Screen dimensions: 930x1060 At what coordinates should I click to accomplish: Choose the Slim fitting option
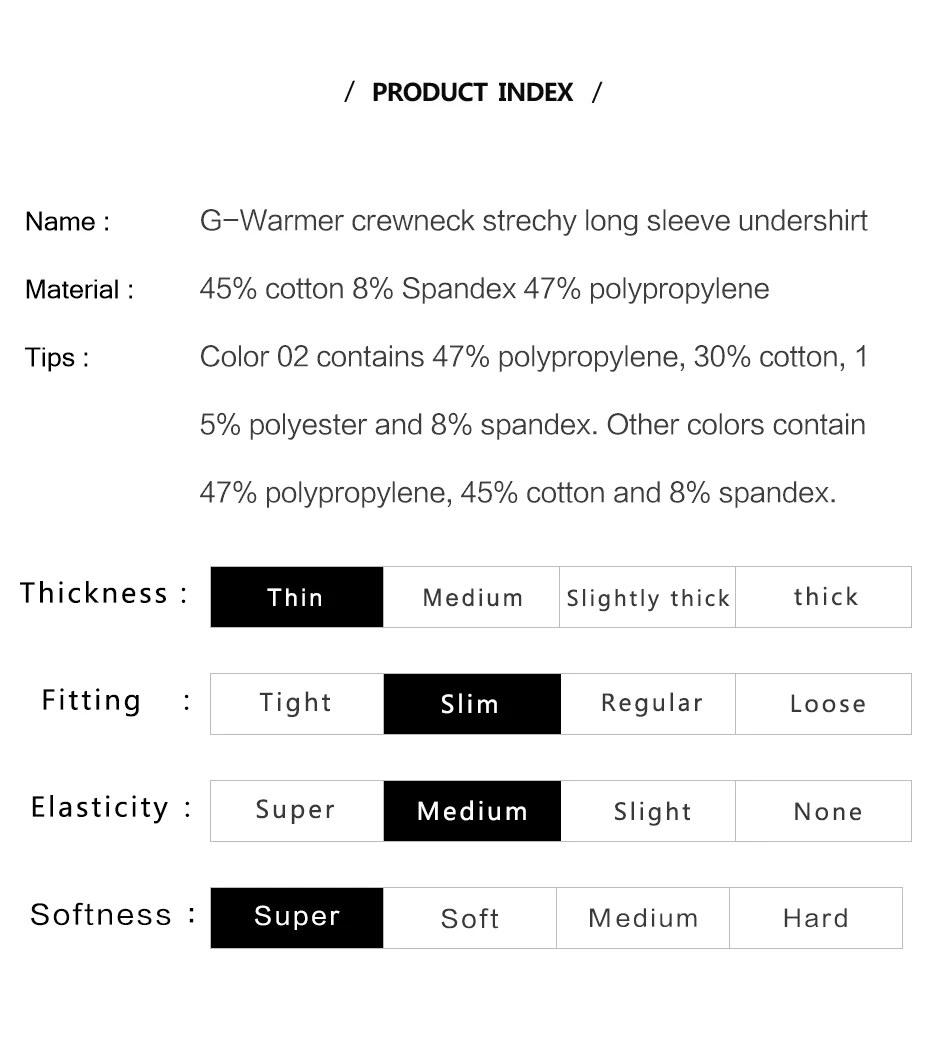tap(472, 704)
